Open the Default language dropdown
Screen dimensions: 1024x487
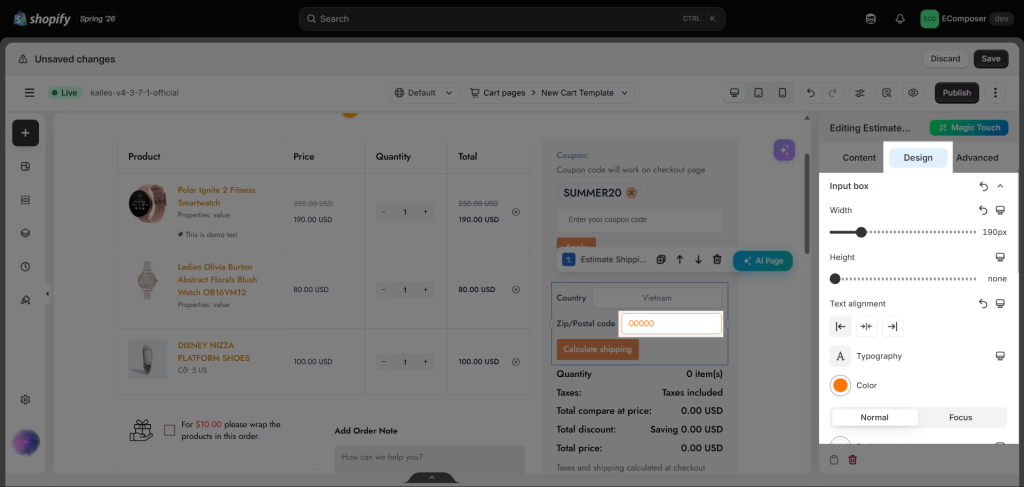424,93
